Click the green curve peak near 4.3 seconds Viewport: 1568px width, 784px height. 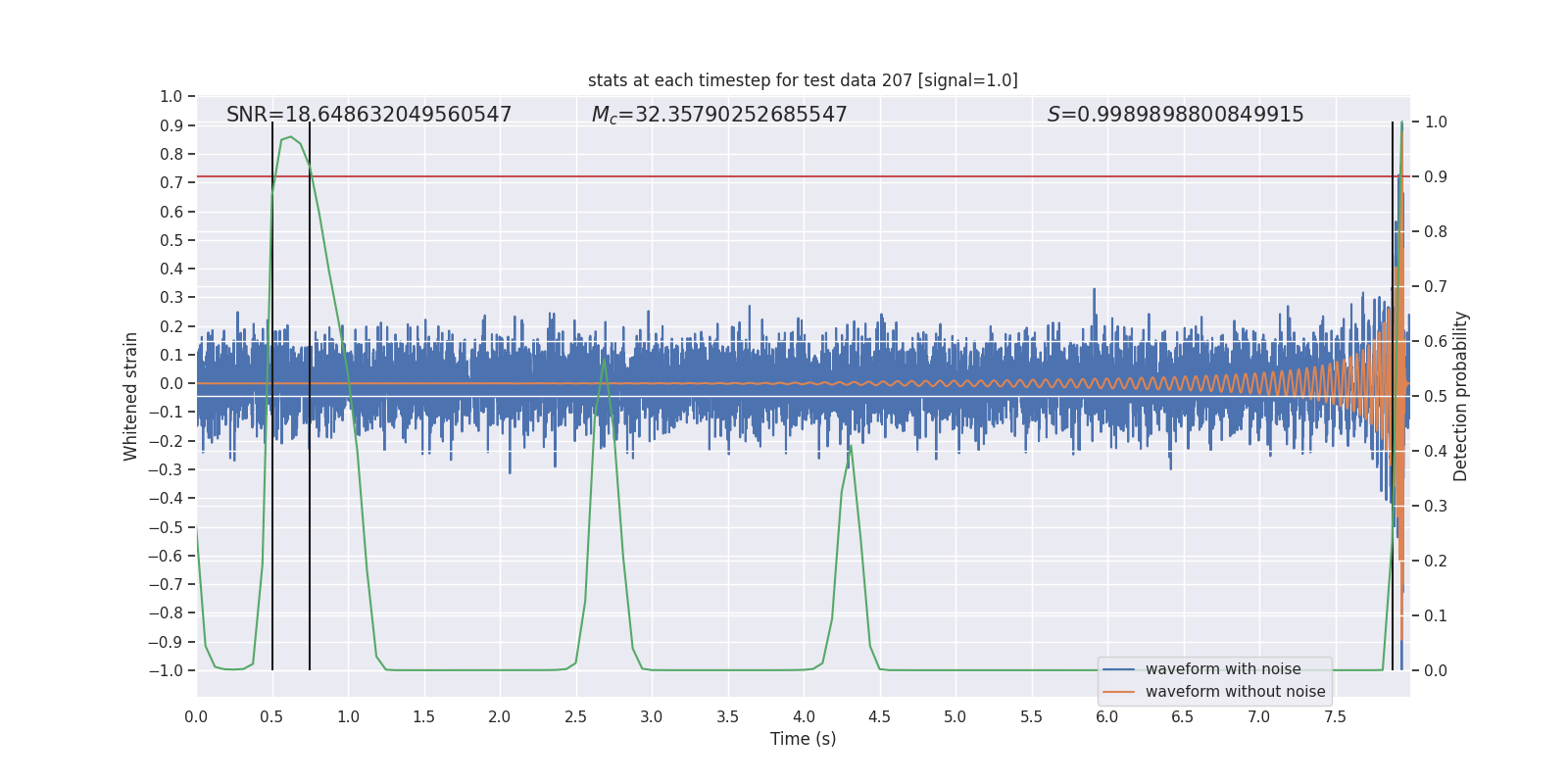click(850, 446)
